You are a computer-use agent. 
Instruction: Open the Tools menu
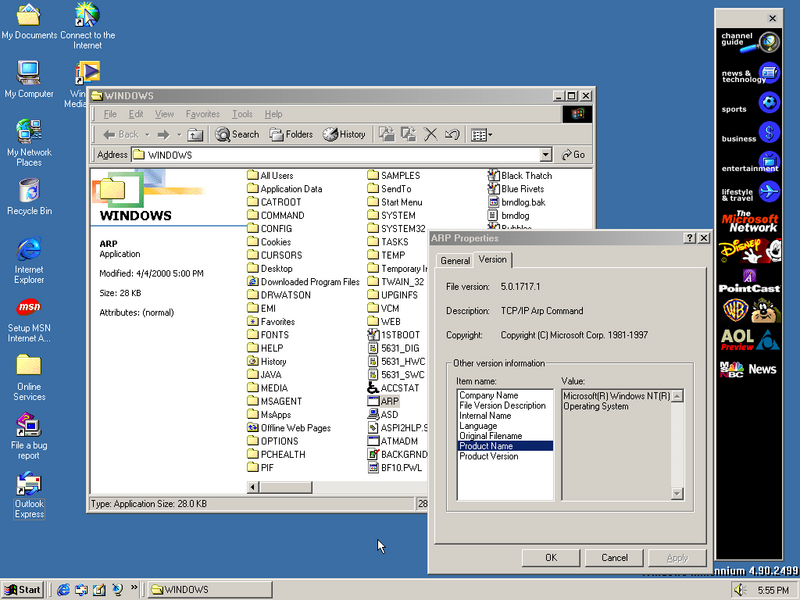click(242, 114)
